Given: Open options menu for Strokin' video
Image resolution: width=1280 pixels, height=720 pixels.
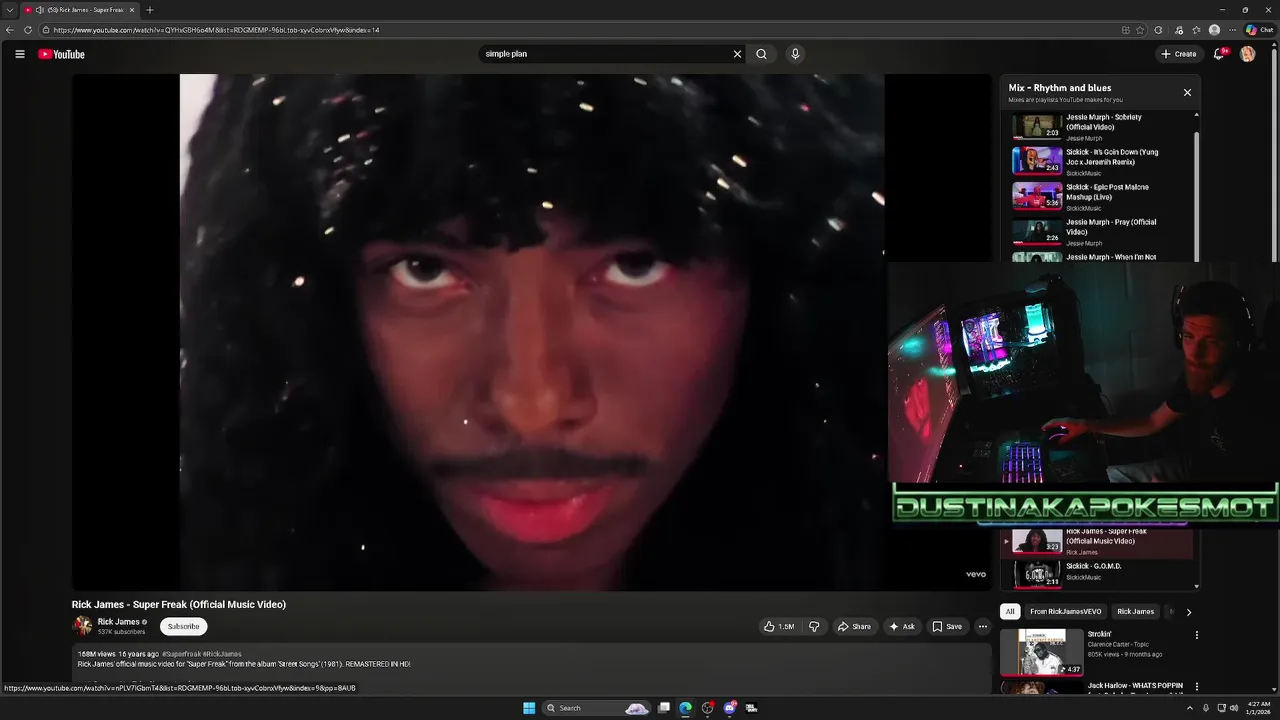Looking at the screenshot, I should [x=1196, y=635].
